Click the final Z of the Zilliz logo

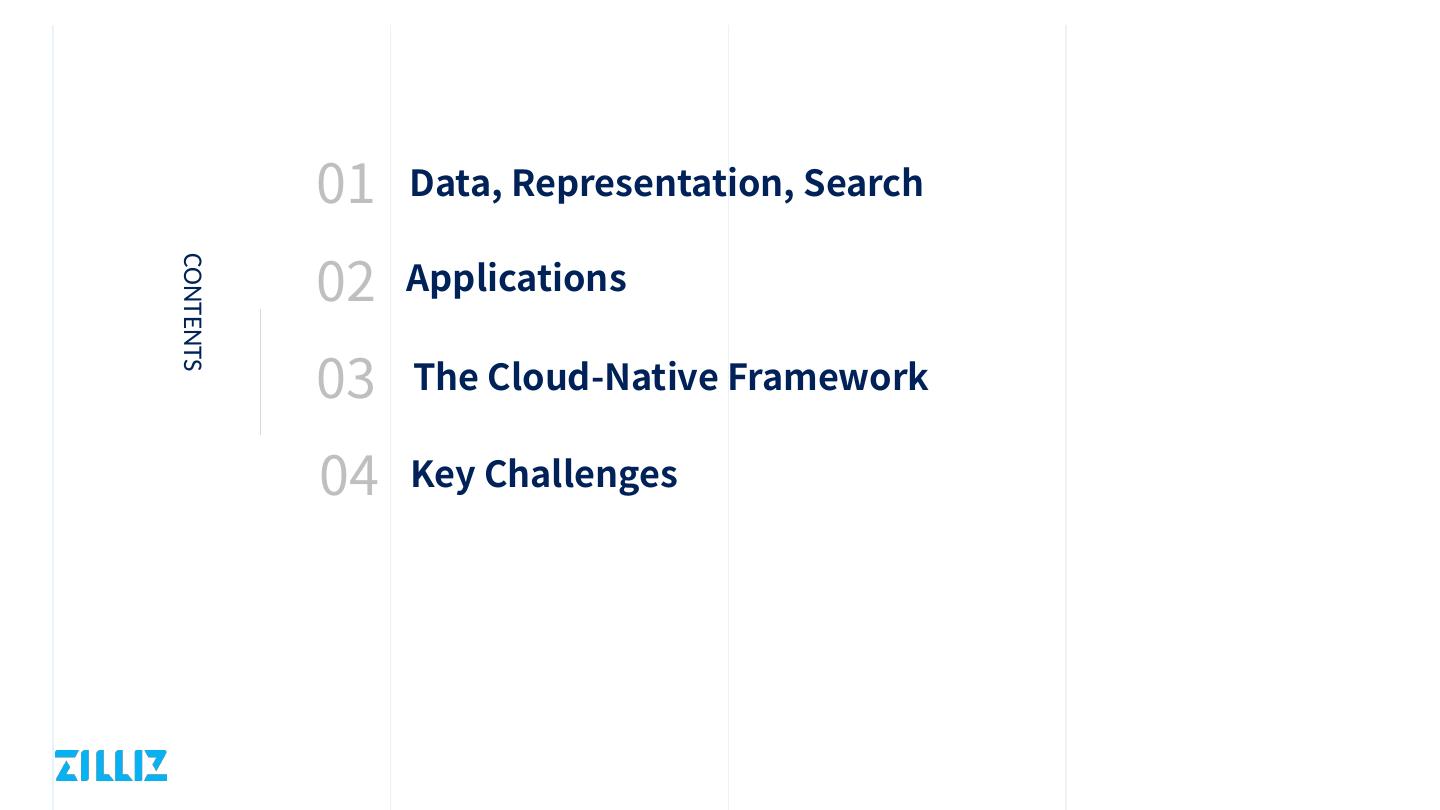point(154,766)
